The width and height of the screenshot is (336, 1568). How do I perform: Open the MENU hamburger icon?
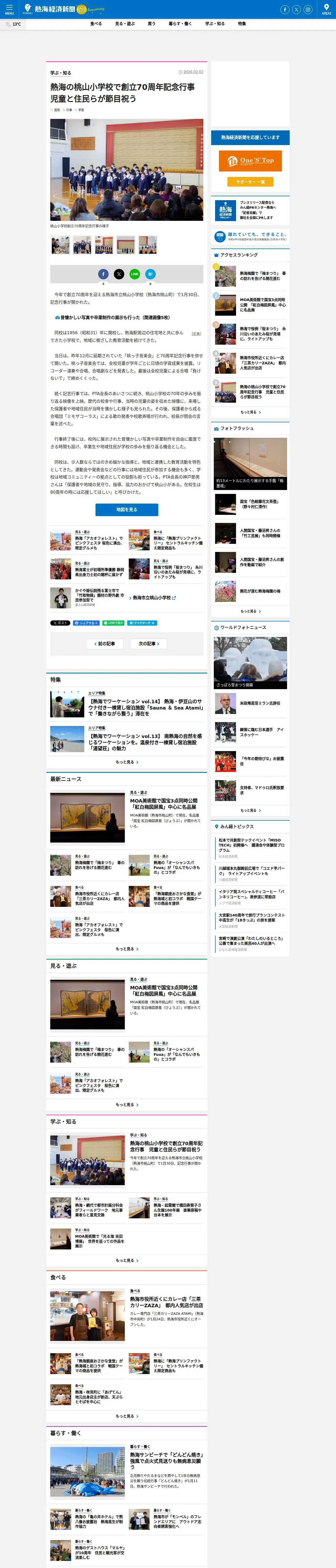[x=9, y=9]
